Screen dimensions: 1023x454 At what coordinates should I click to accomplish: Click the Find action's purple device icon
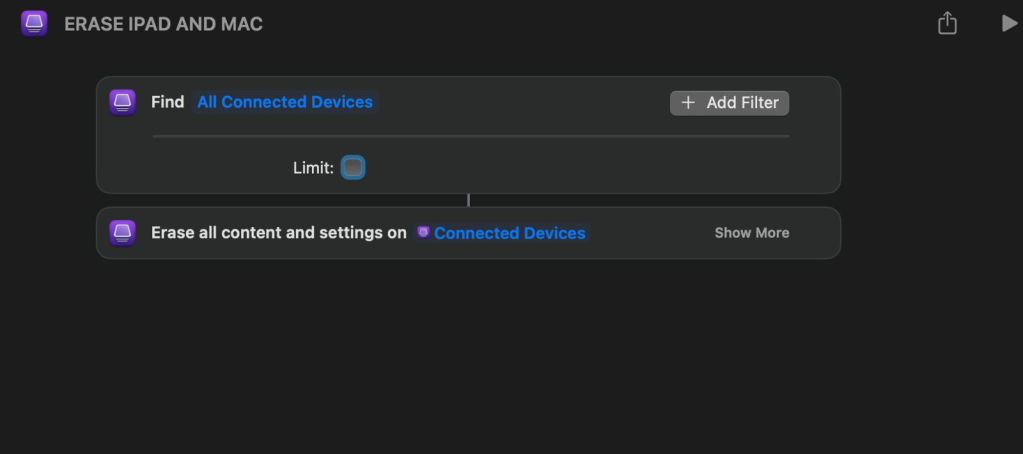(122, 102)
